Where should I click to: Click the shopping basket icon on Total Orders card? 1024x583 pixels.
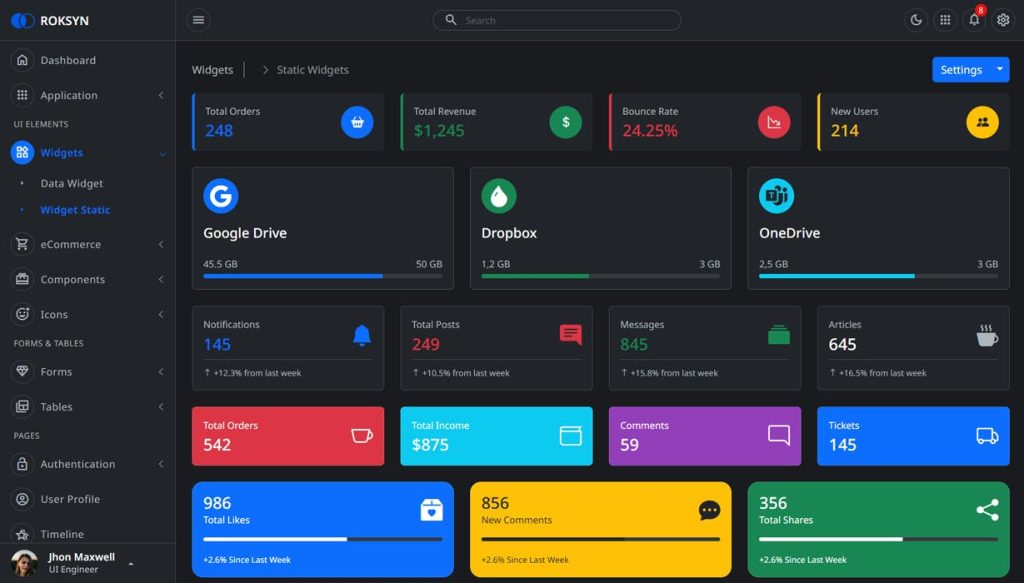coord(357,122)
